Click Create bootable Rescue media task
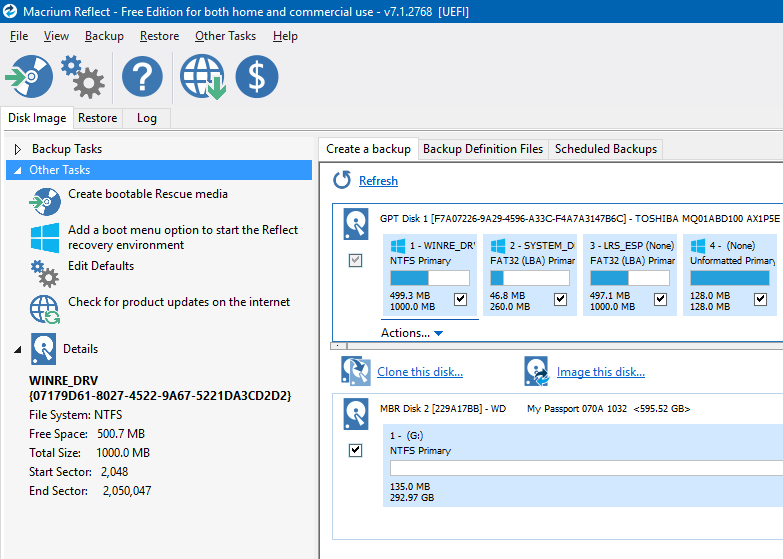783x559 pixels. click(148, 194)
